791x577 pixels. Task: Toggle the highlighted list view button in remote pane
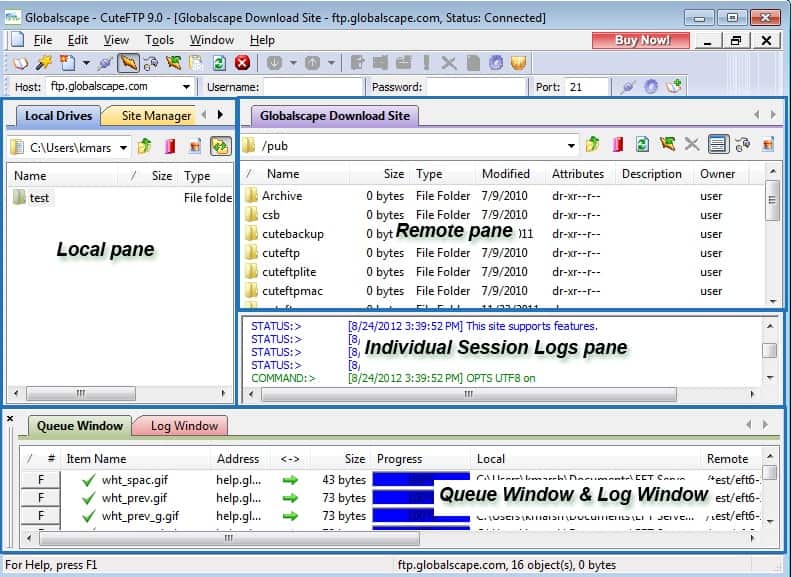(x=718, y=145)
